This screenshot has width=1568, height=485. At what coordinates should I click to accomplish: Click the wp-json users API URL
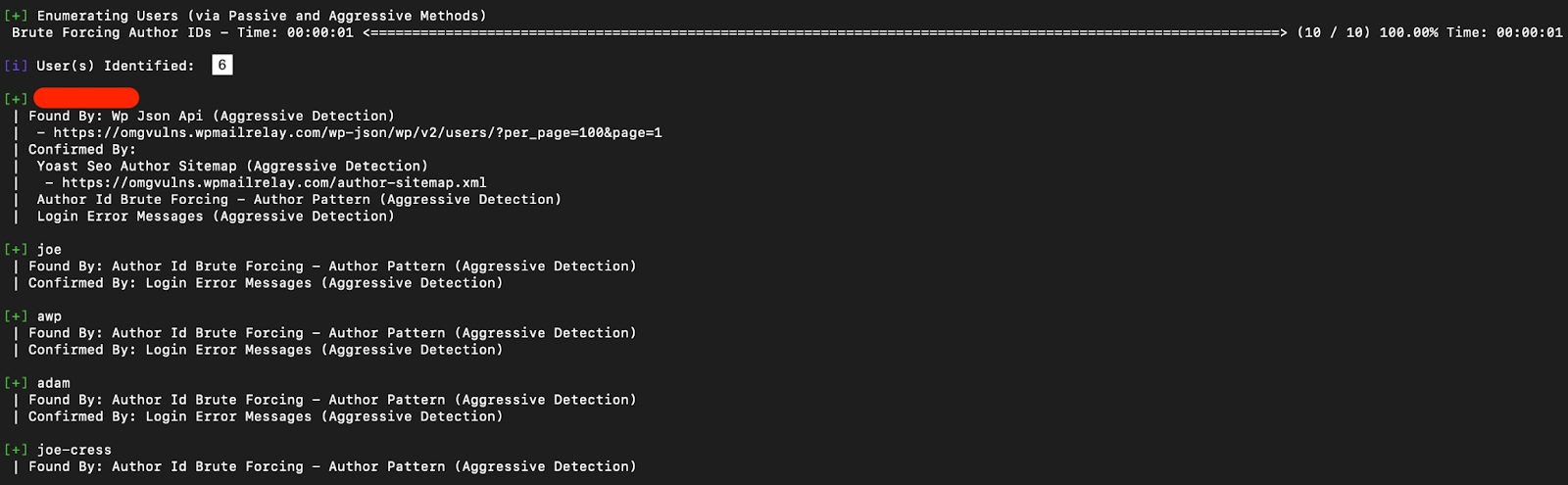click(358, 133)
